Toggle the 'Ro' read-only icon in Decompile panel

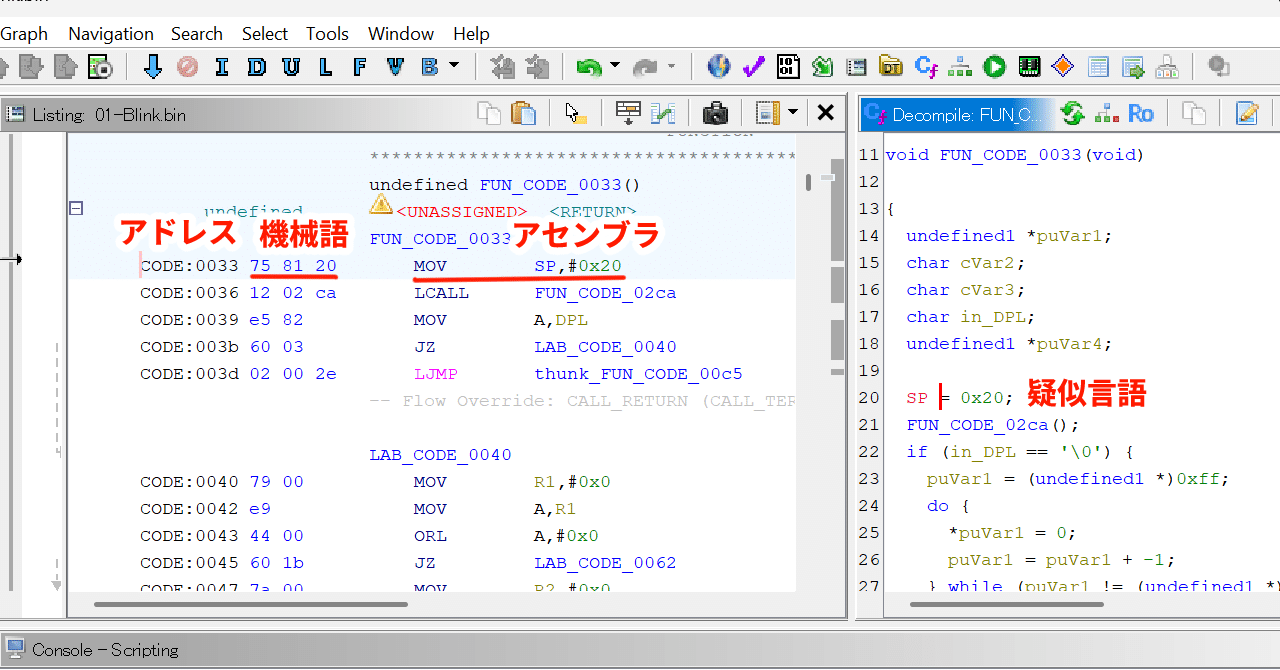(1141, 114)
